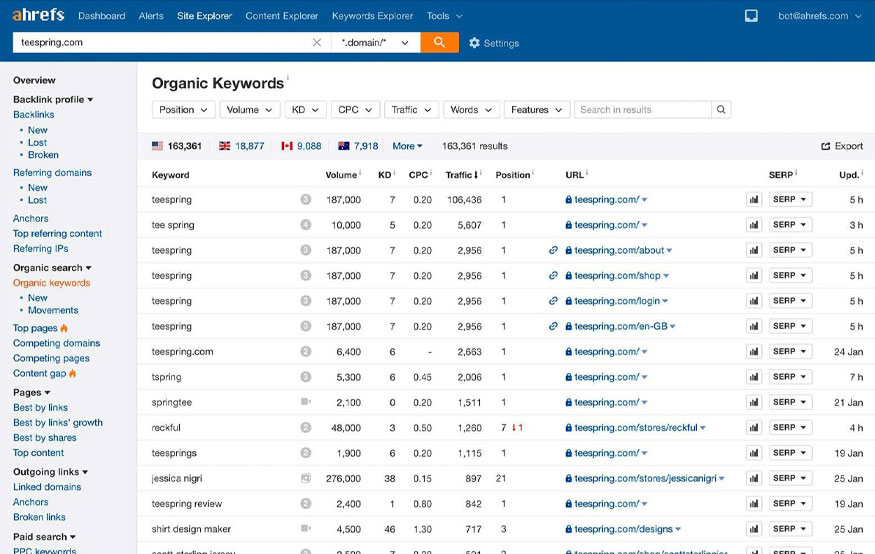875x554 pixels.
Task: Open the Features filter dropdown
Action: [x=536, y=109]
